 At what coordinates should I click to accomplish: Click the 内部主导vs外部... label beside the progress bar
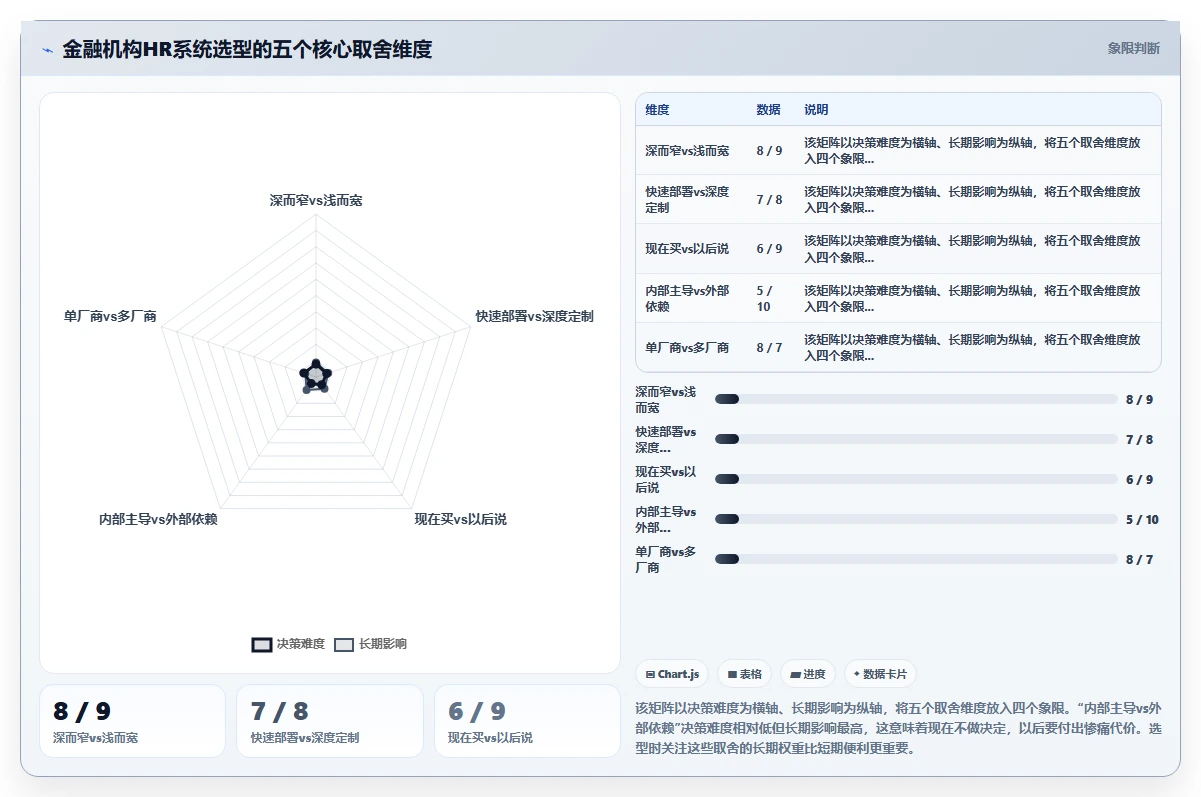click(x=666, y=519)
